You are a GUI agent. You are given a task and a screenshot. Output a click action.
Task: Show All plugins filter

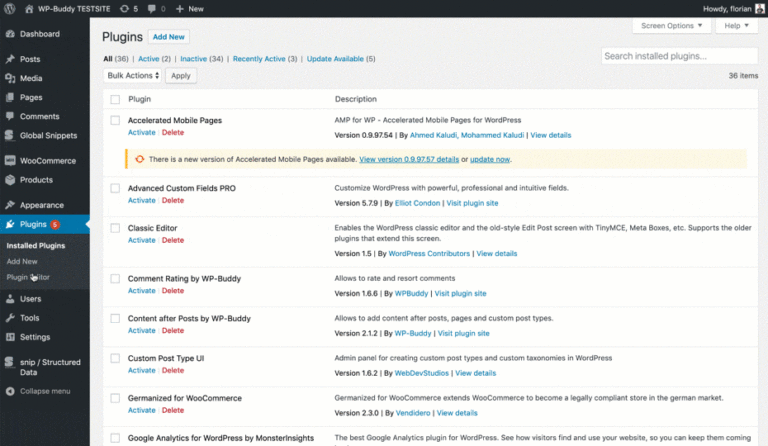[108, 59]
